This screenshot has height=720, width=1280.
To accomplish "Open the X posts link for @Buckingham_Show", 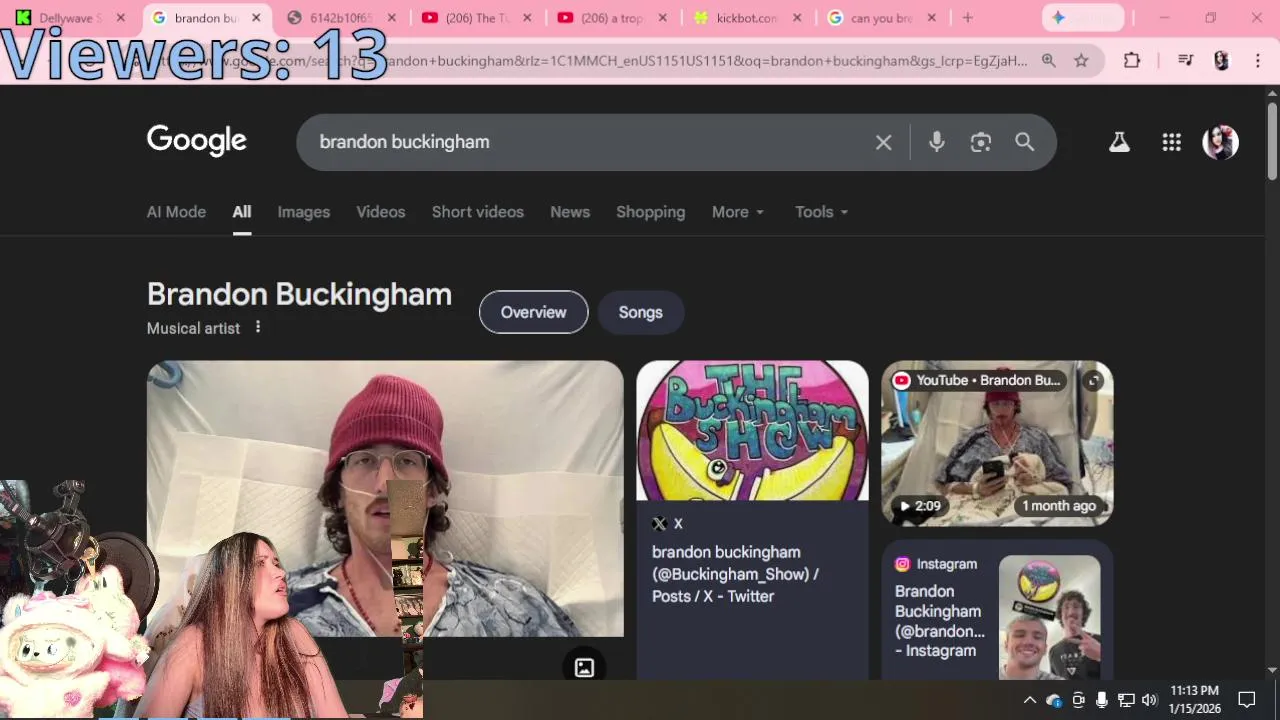I will point(735,574).
